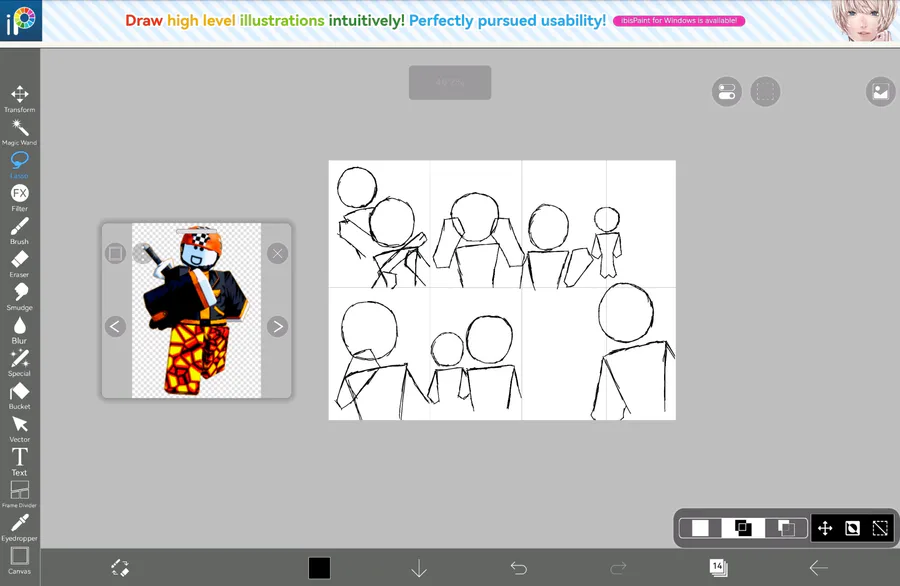Show next reference image
Viewport: 900px width, 586px height.
[x=277, y=327]
